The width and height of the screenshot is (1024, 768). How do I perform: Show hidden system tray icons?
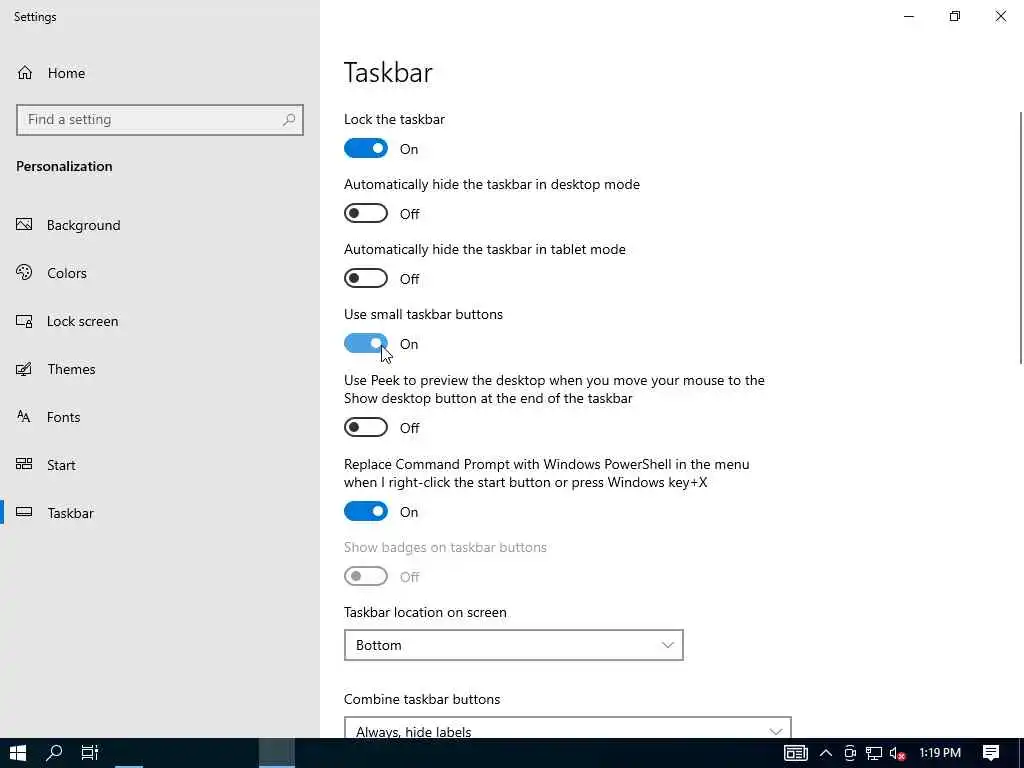(x=825, y=753)
